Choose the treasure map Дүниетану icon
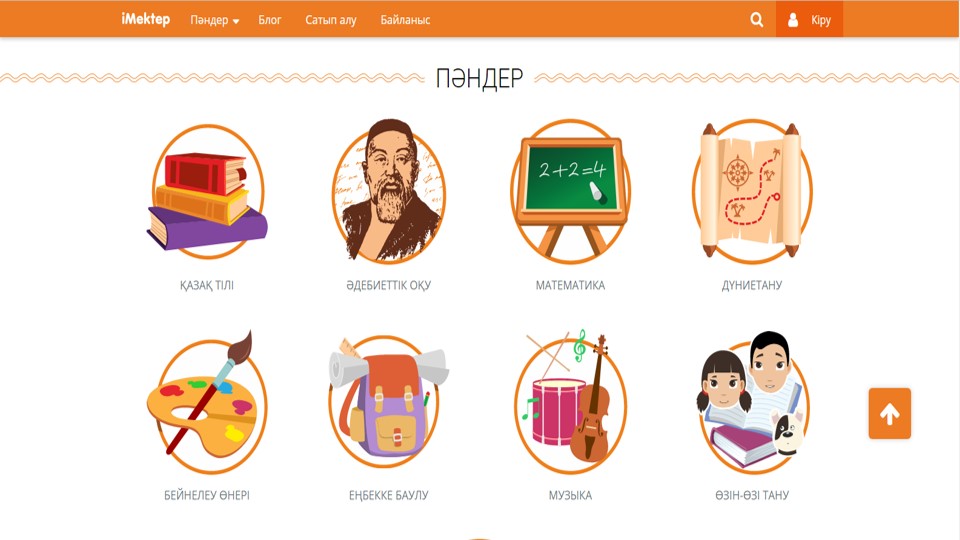Image resolution: width=960 pixels, height=540 pixels. coord(752,191)
